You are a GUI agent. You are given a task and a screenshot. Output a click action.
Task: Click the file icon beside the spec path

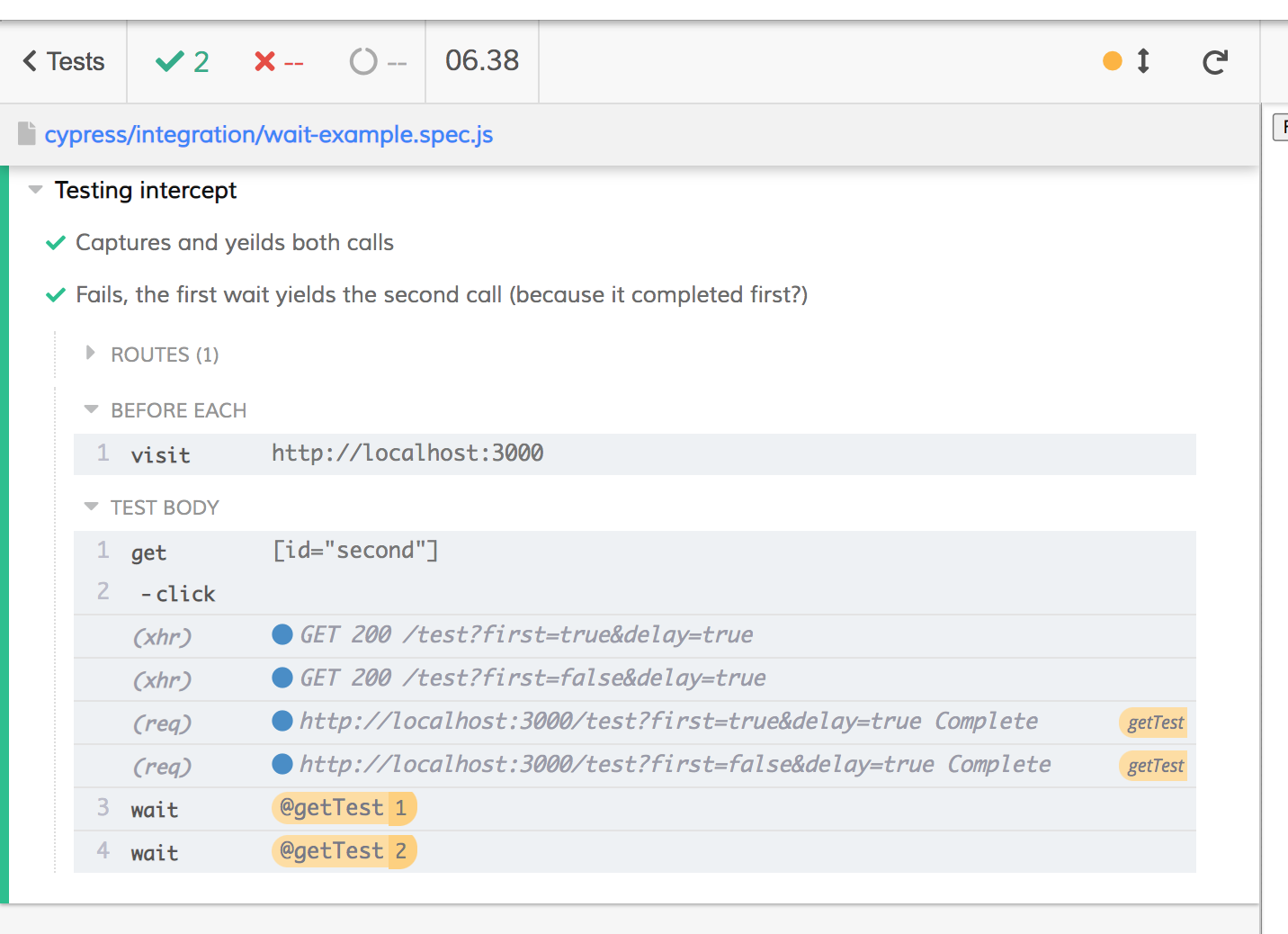click(27, 134)
